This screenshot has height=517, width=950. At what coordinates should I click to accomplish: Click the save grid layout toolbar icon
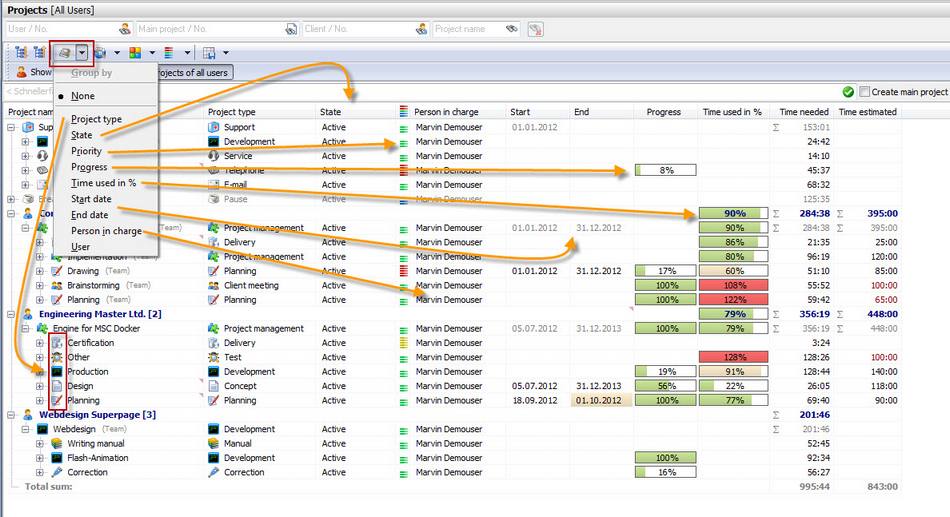coord(209,53)
